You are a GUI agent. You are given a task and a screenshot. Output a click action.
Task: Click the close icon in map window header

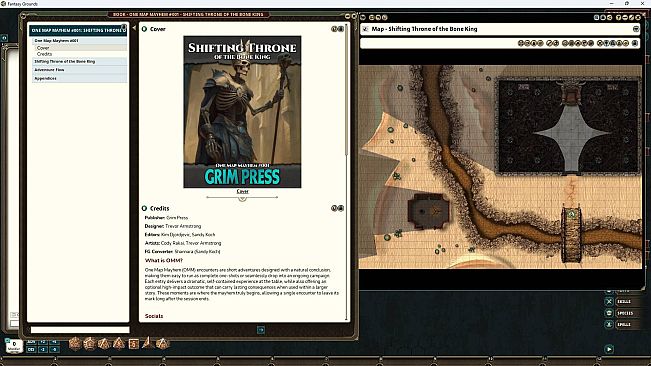638,17
